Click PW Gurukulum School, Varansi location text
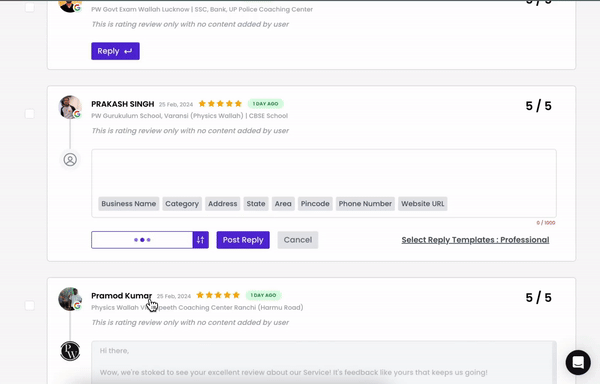This screenshot has width=600, height=384. pyautogui.click(x=189, y=116)
